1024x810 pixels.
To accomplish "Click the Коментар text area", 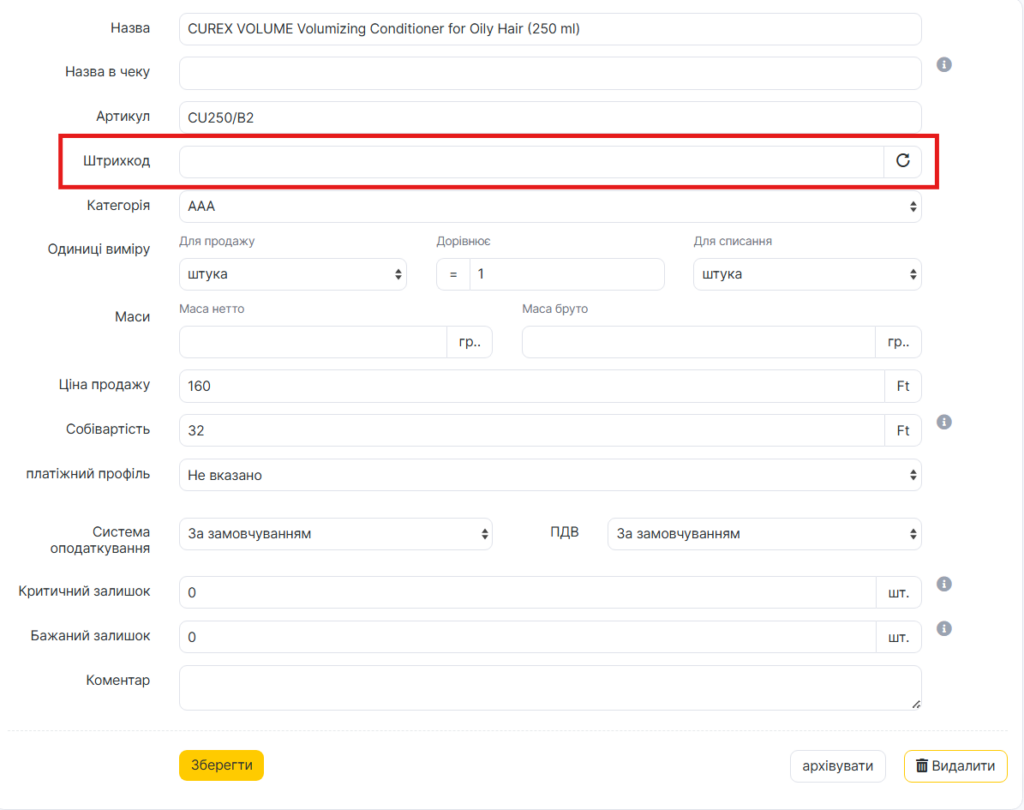I will 550,688.
